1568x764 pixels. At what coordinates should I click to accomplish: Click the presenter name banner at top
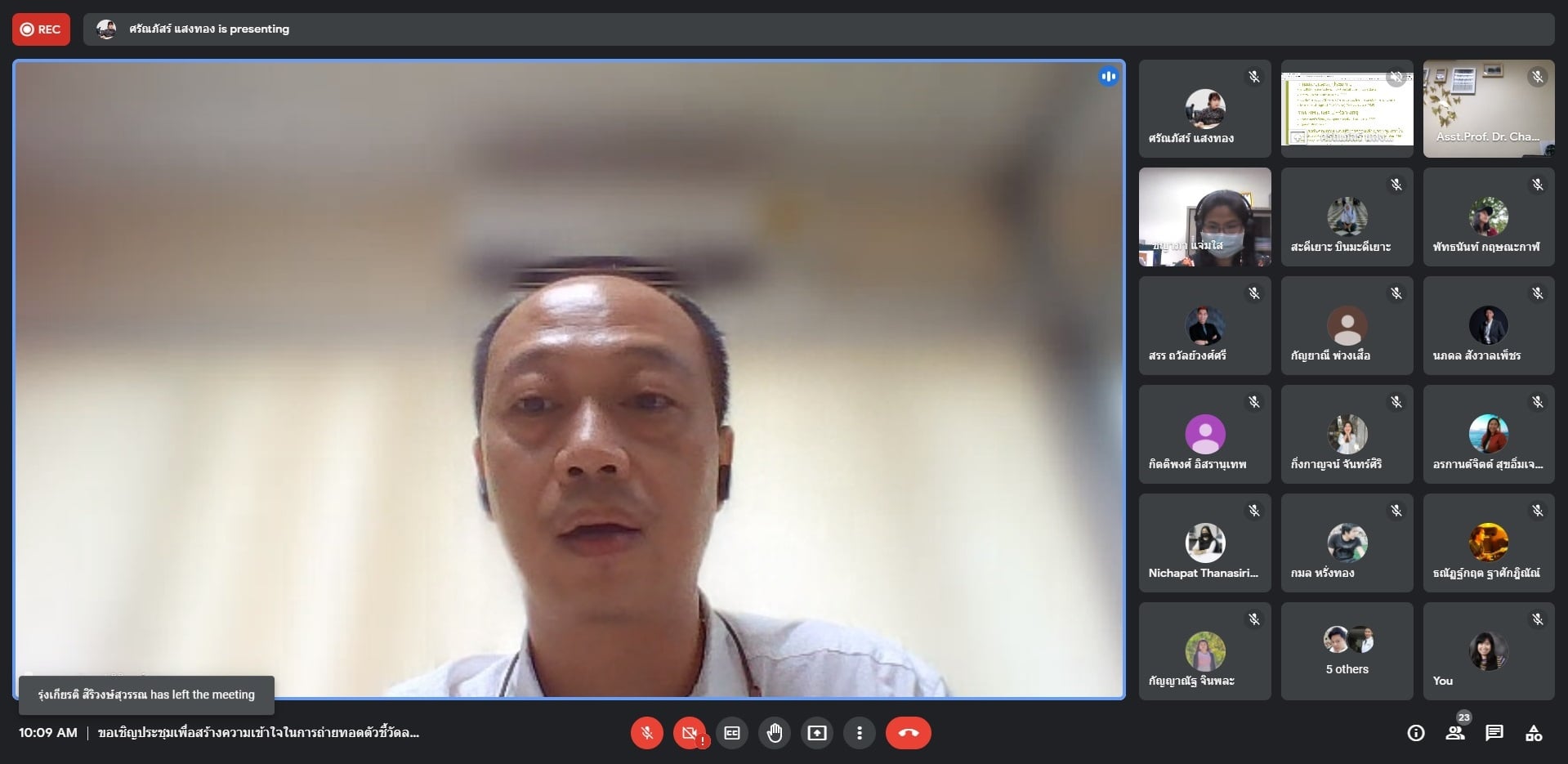tap(208, 29)
